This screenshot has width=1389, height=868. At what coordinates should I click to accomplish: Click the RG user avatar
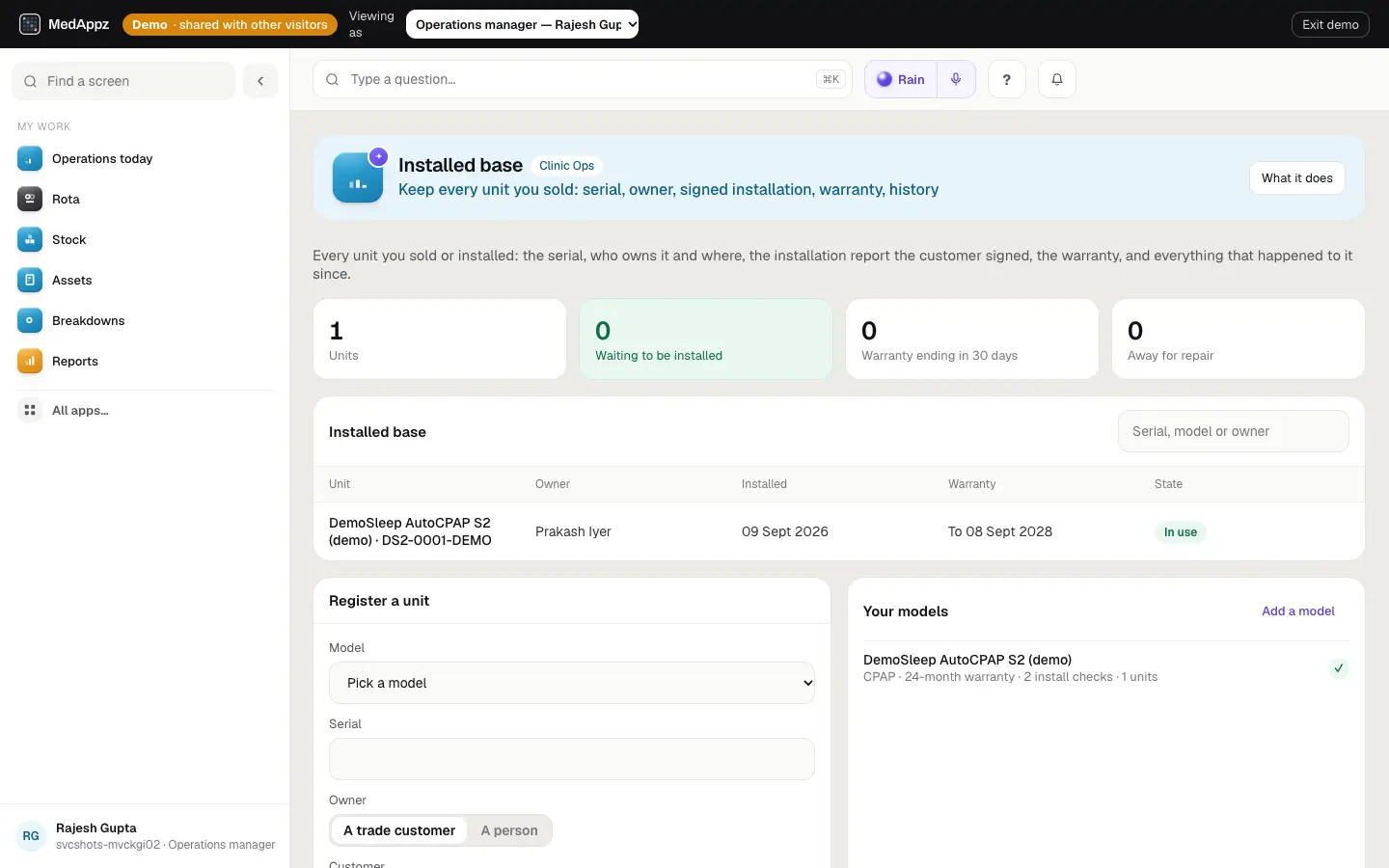coord(31,836)
